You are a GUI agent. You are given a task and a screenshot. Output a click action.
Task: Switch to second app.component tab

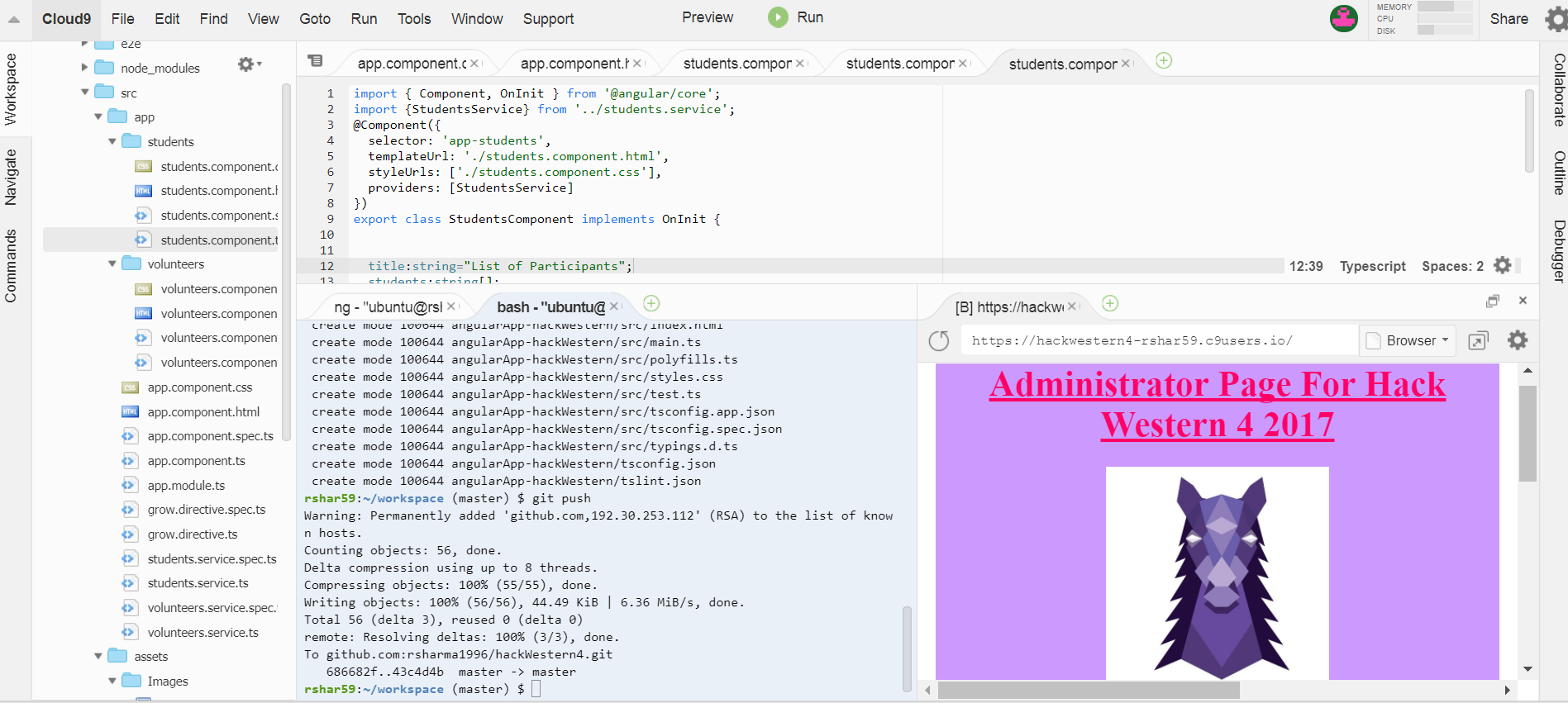point(574,64)
